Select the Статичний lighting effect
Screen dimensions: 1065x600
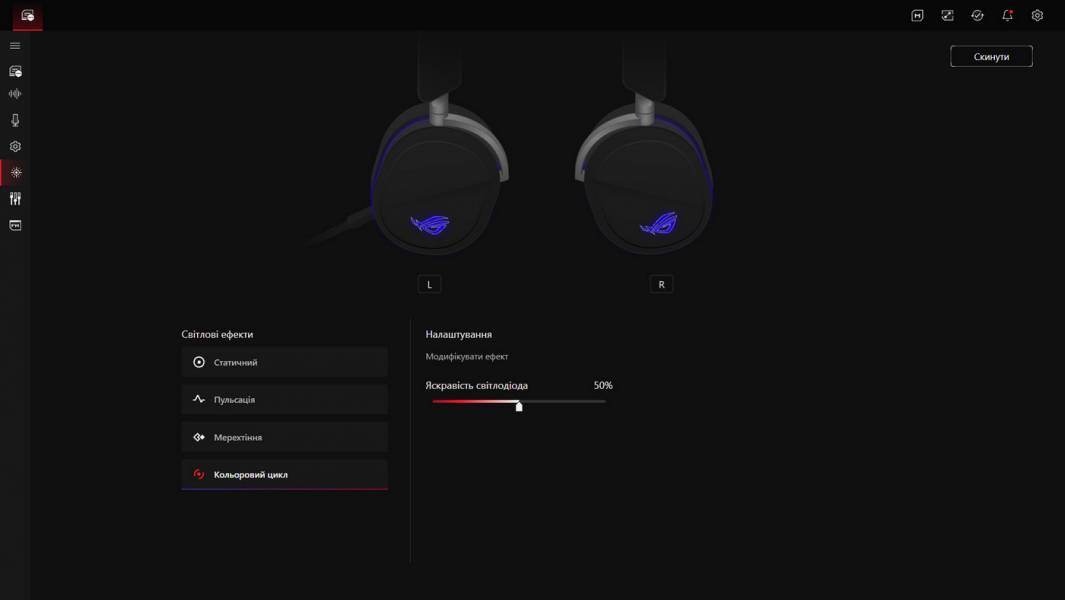pos(285,362)
